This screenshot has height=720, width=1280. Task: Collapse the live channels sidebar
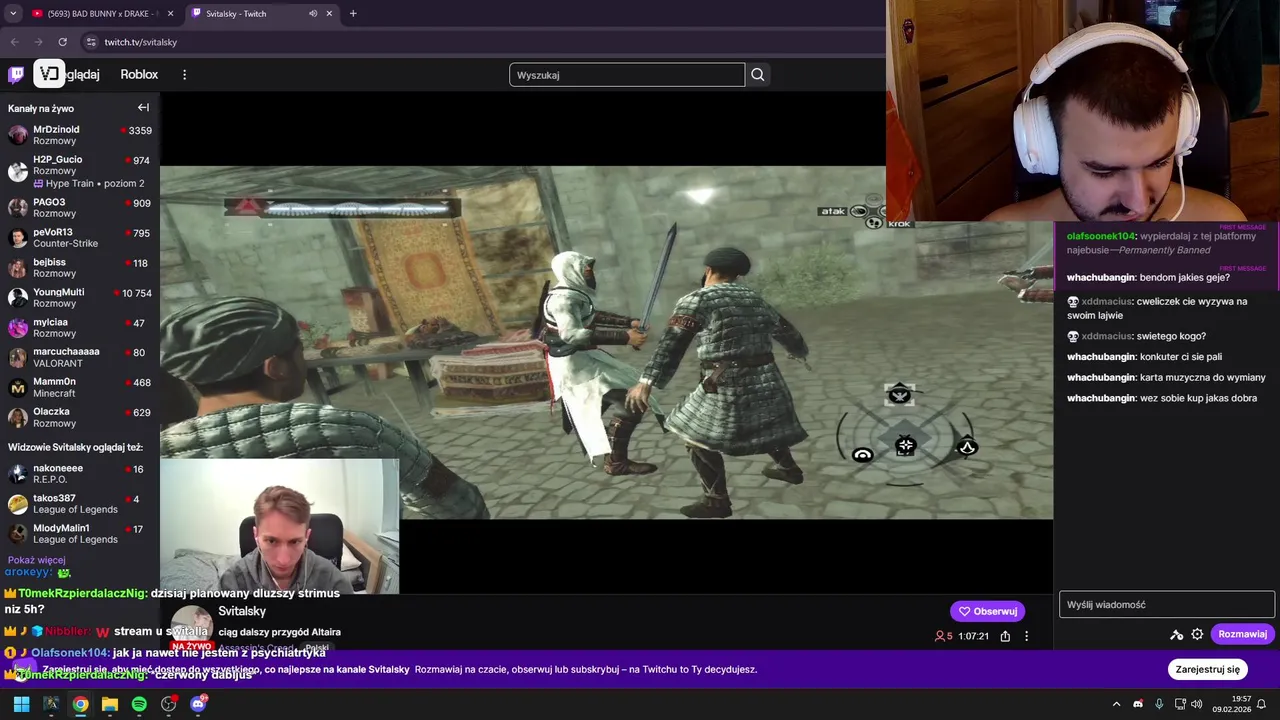pos(143,108)
